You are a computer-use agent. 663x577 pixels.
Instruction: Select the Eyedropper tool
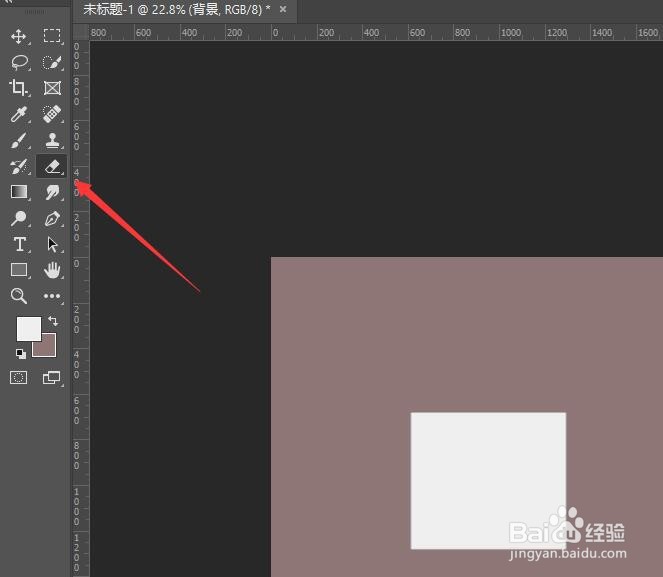point(19,114)
